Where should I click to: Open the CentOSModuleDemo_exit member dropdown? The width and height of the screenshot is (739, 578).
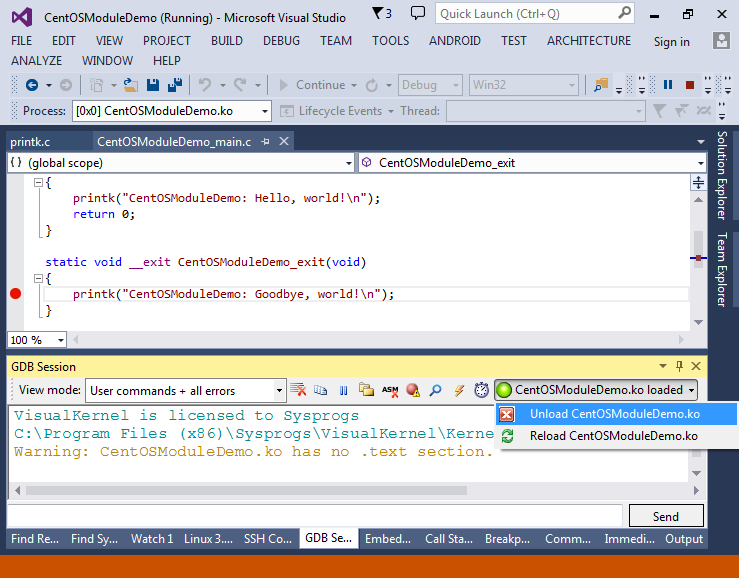point(701,163)
